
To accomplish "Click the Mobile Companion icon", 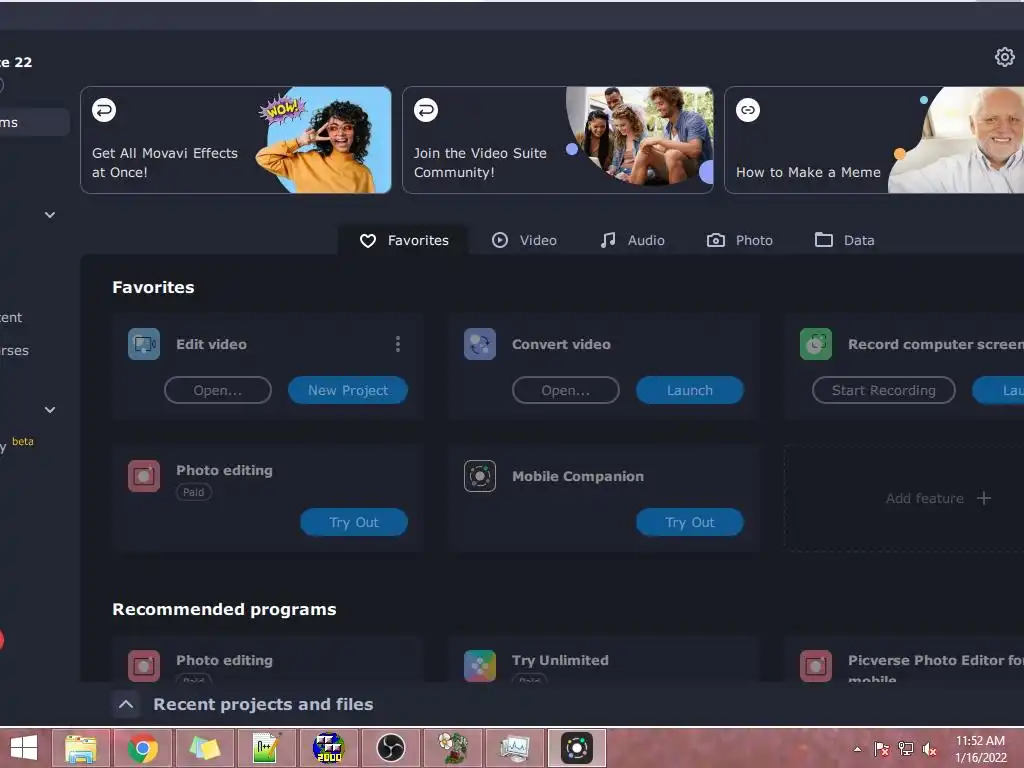I will coord(480,476).
